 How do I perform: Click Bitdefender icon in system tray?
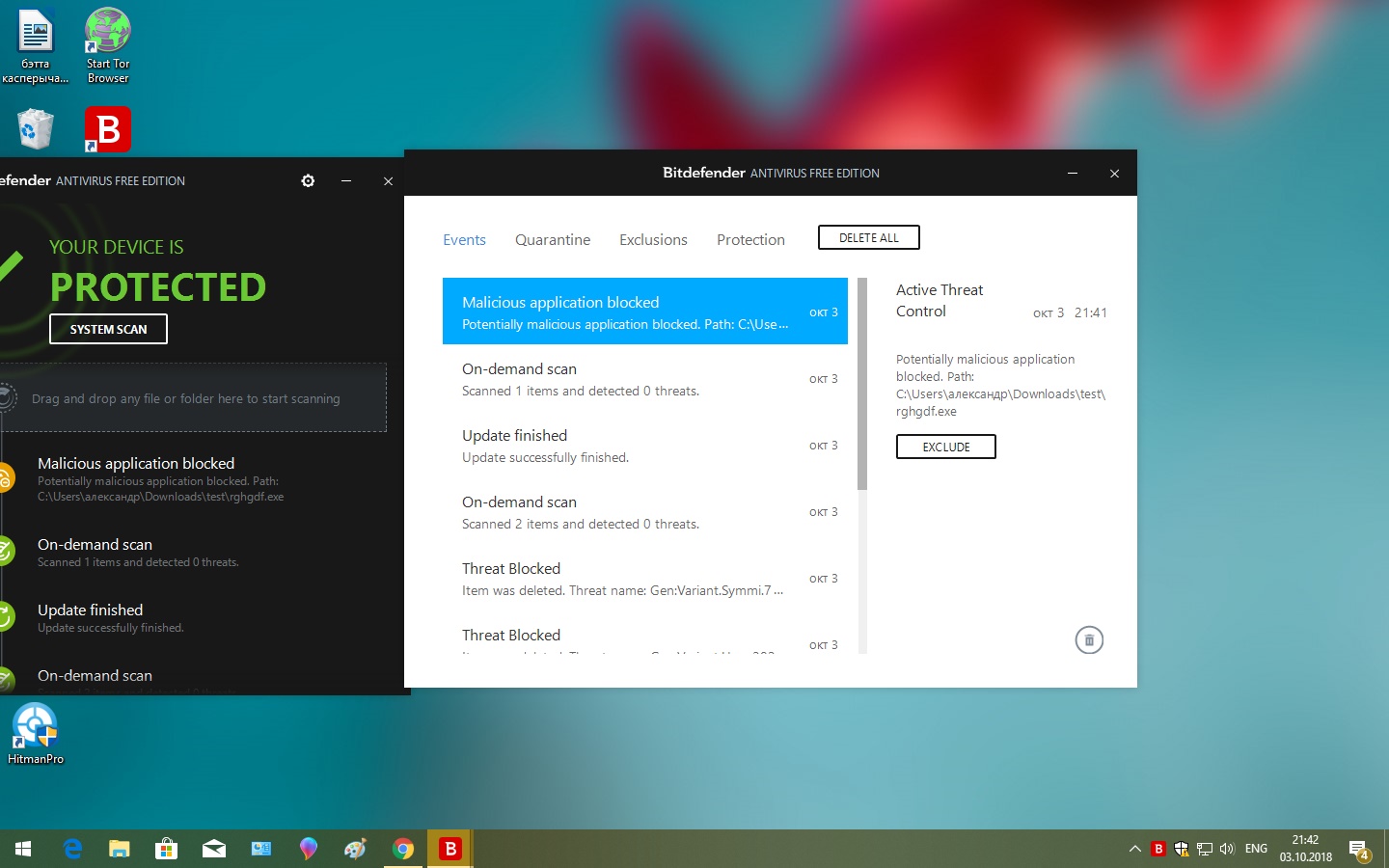pyautogui.click(x=1158, y=849)
